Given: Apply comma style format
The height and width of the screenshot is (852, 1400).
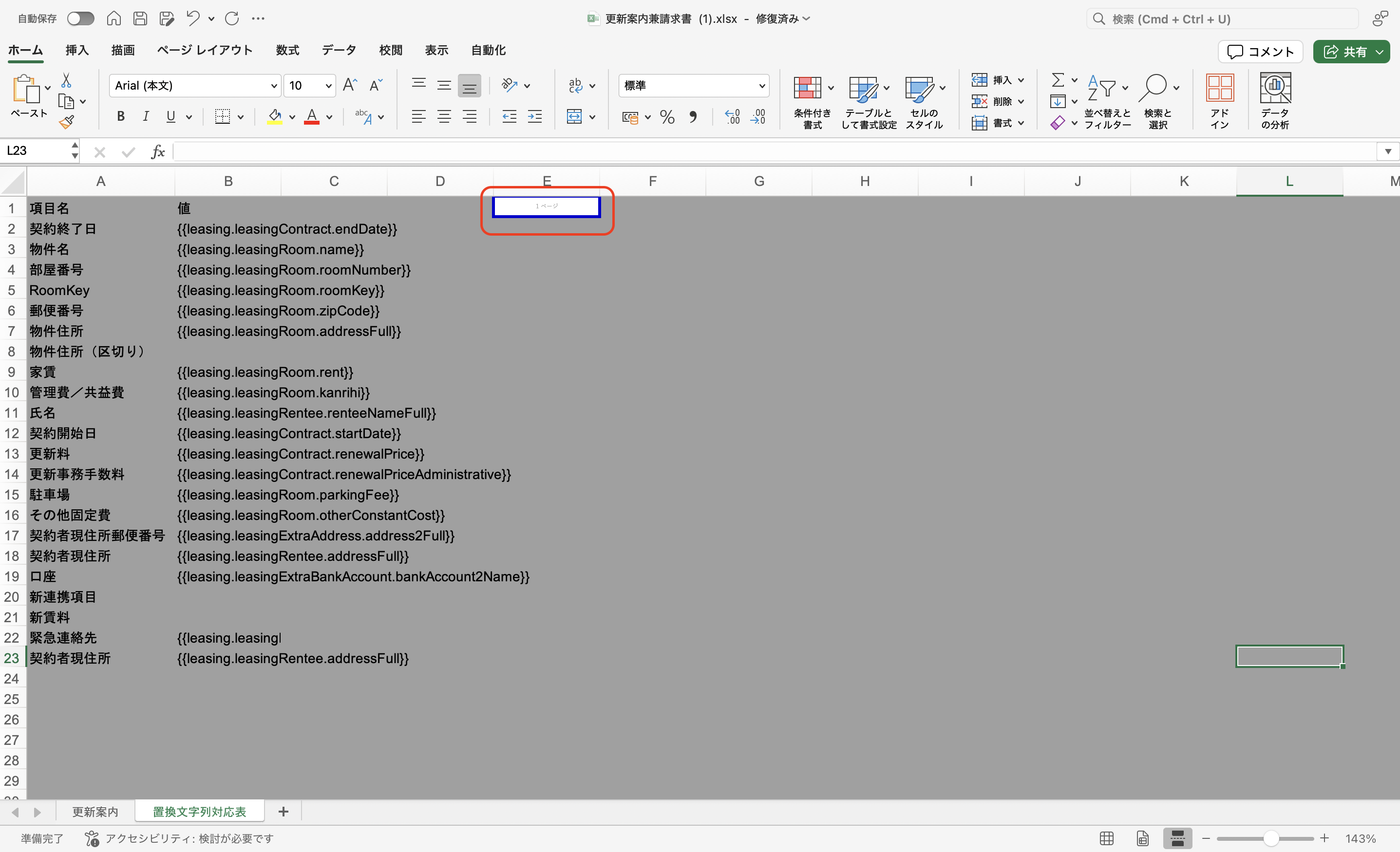Looking at the screenshot, I should [693, 117].
